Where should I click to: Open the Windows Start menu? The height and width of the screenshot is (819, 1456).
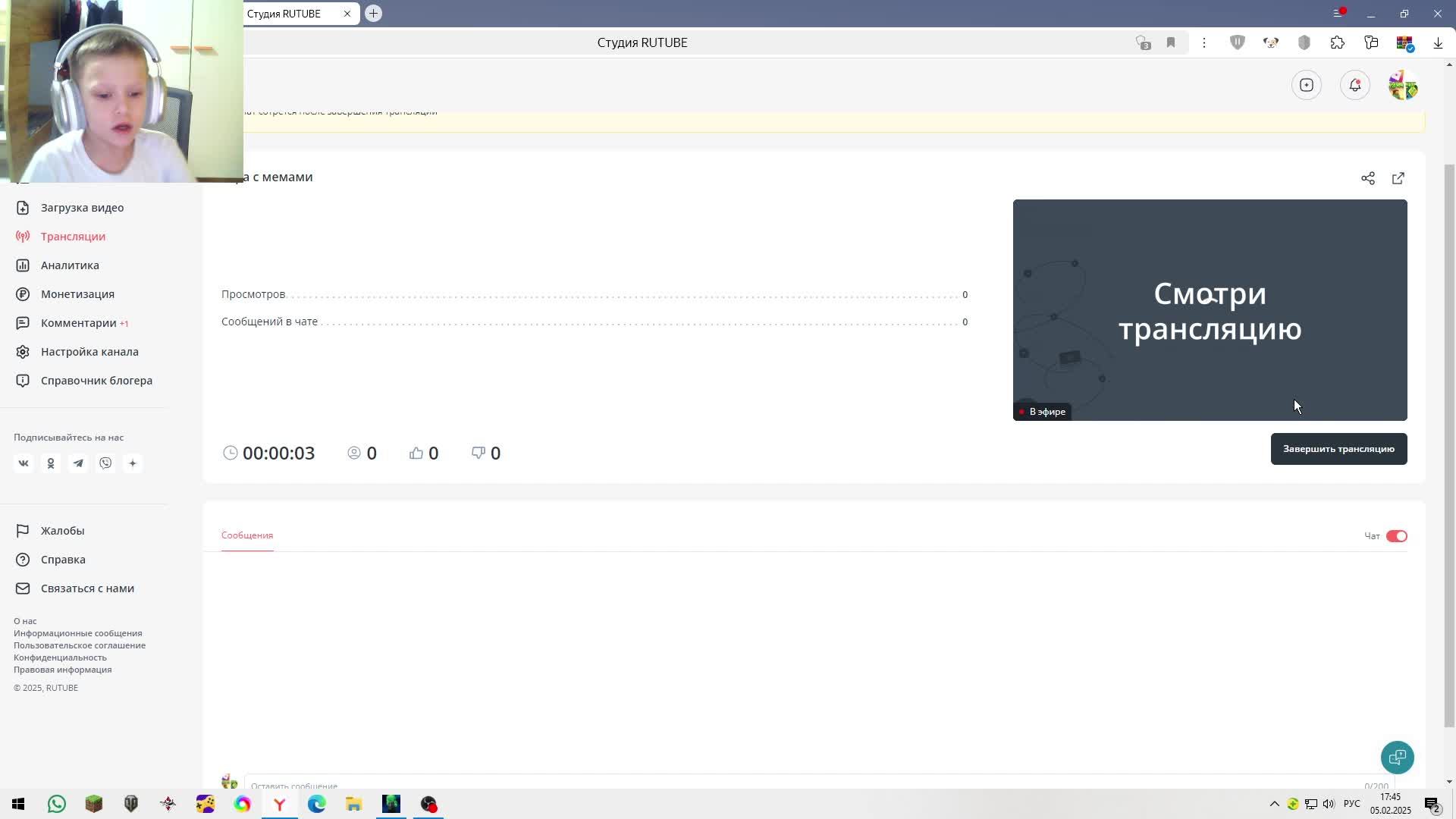[18, 804]
